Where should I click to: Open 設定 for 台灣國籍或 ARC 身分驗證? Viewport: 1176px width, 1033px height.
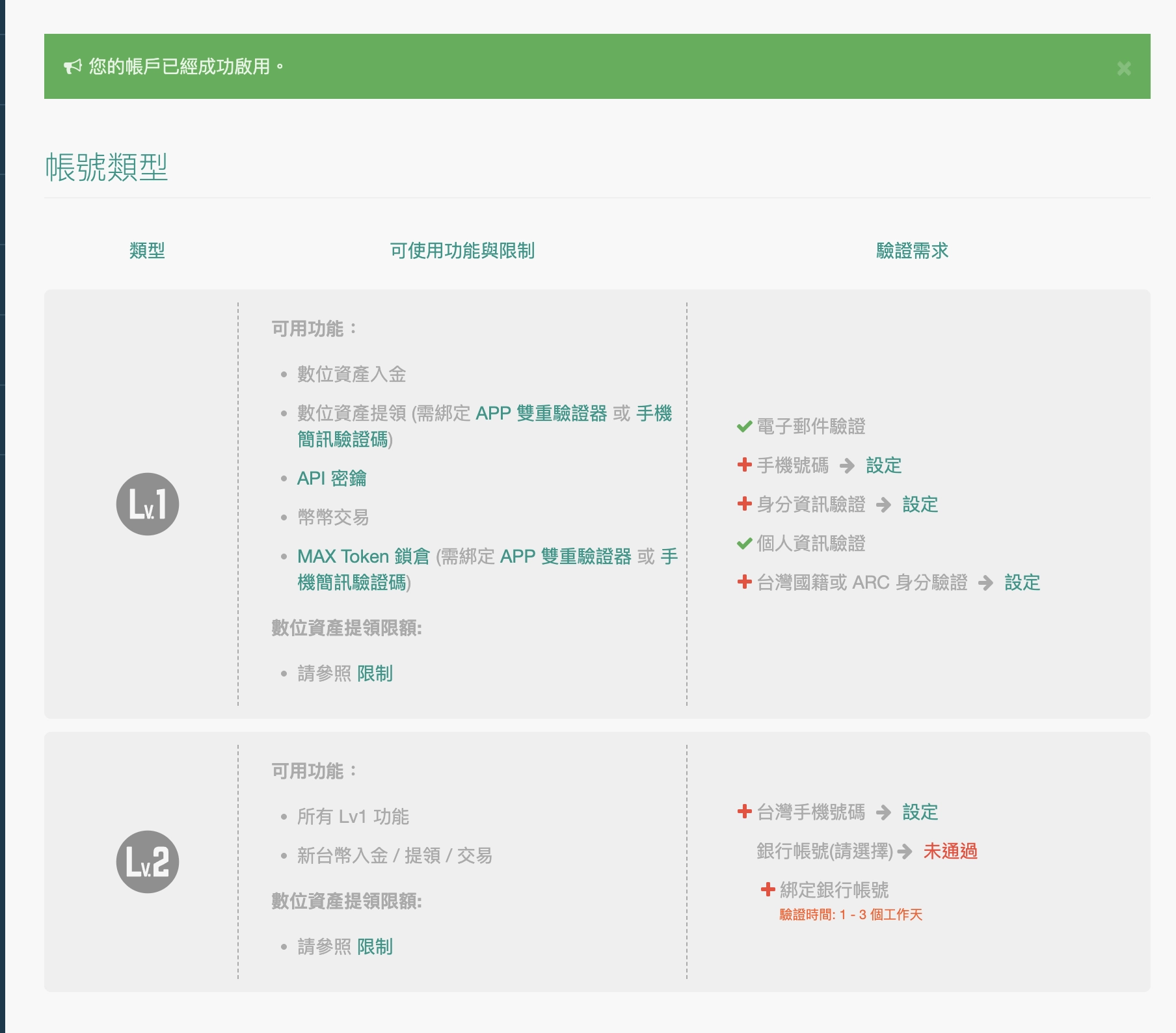click(1022, 583)
